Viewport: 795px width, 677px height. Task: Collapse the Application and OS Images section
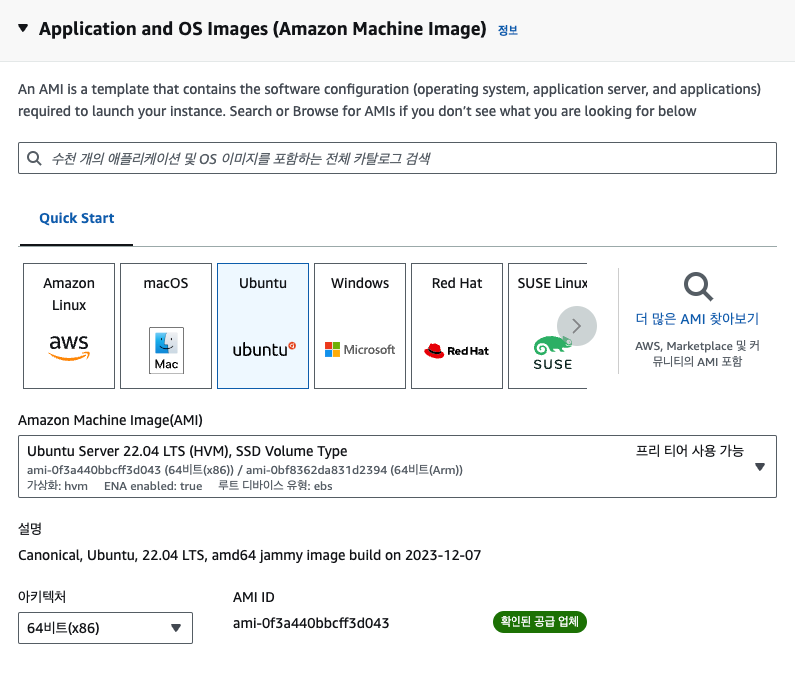click(23, 28)
